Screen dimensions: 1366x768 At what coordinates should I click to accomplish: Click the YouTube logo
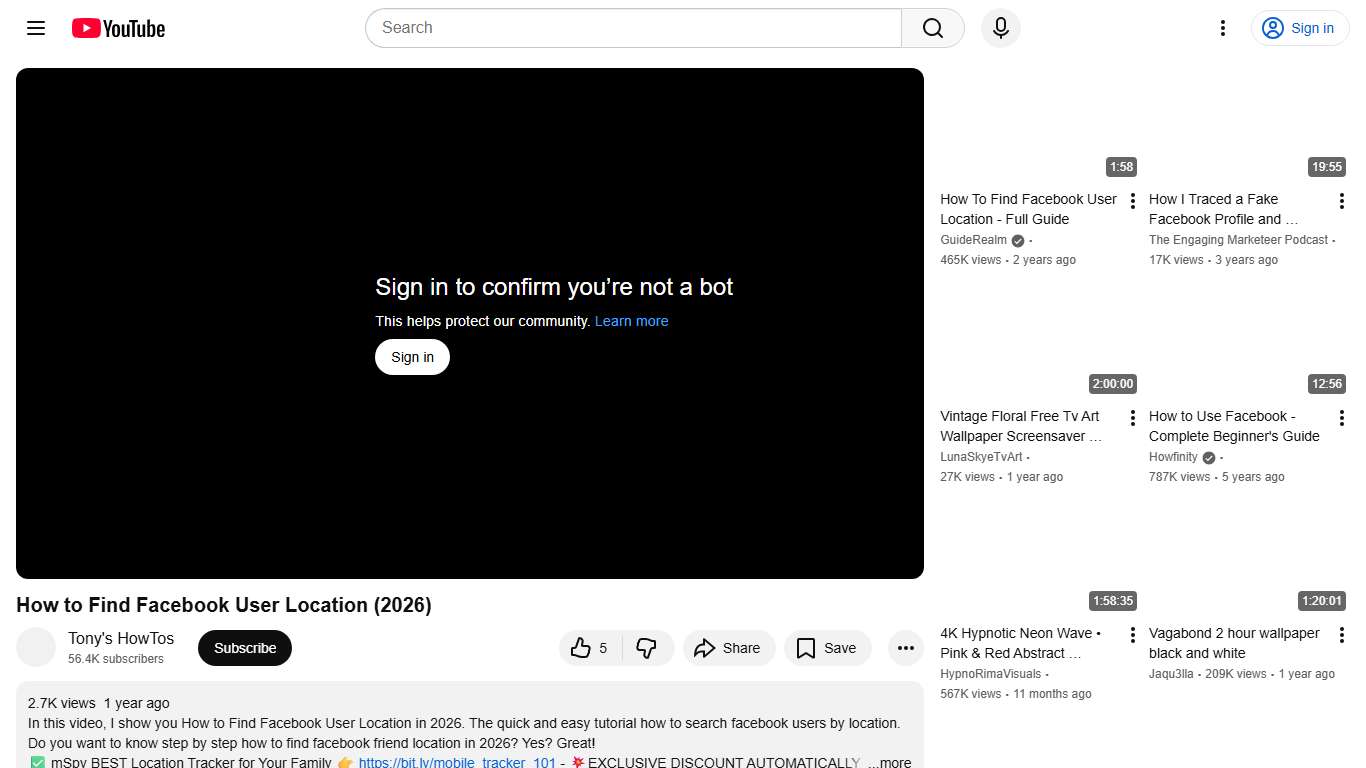tap(117, 28)
